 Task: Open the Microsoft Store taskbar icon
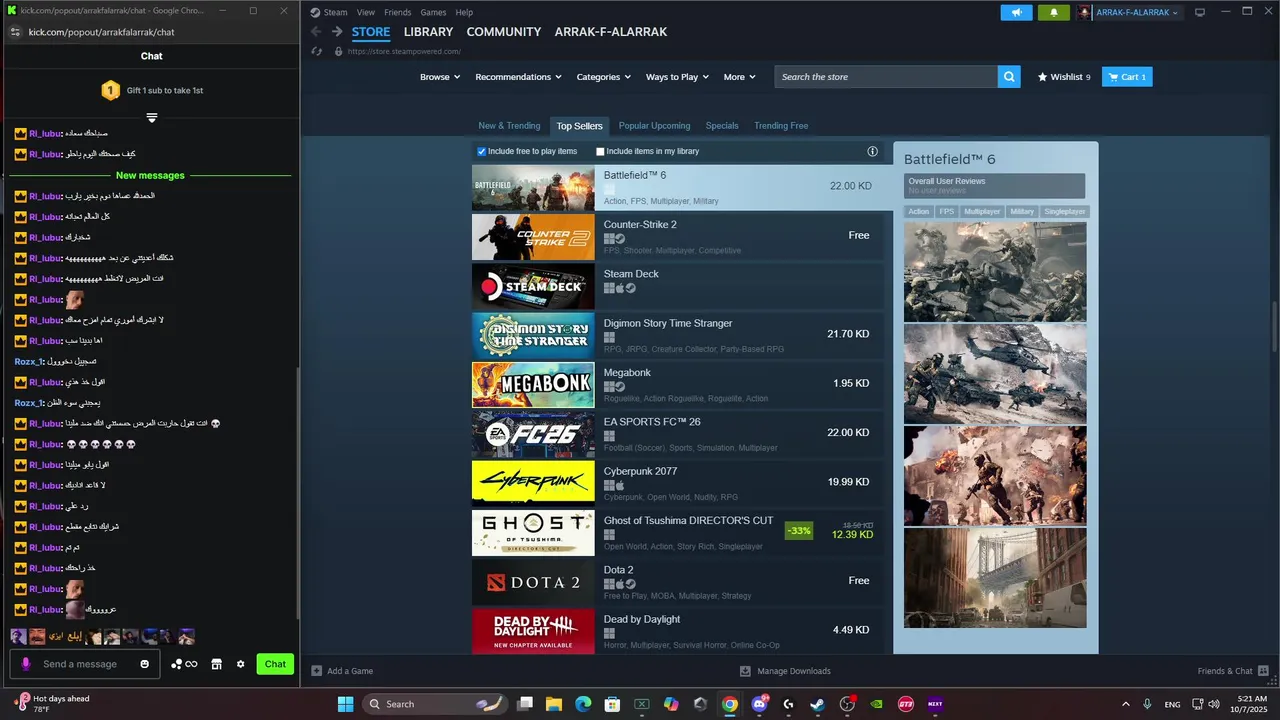(612, 704)
